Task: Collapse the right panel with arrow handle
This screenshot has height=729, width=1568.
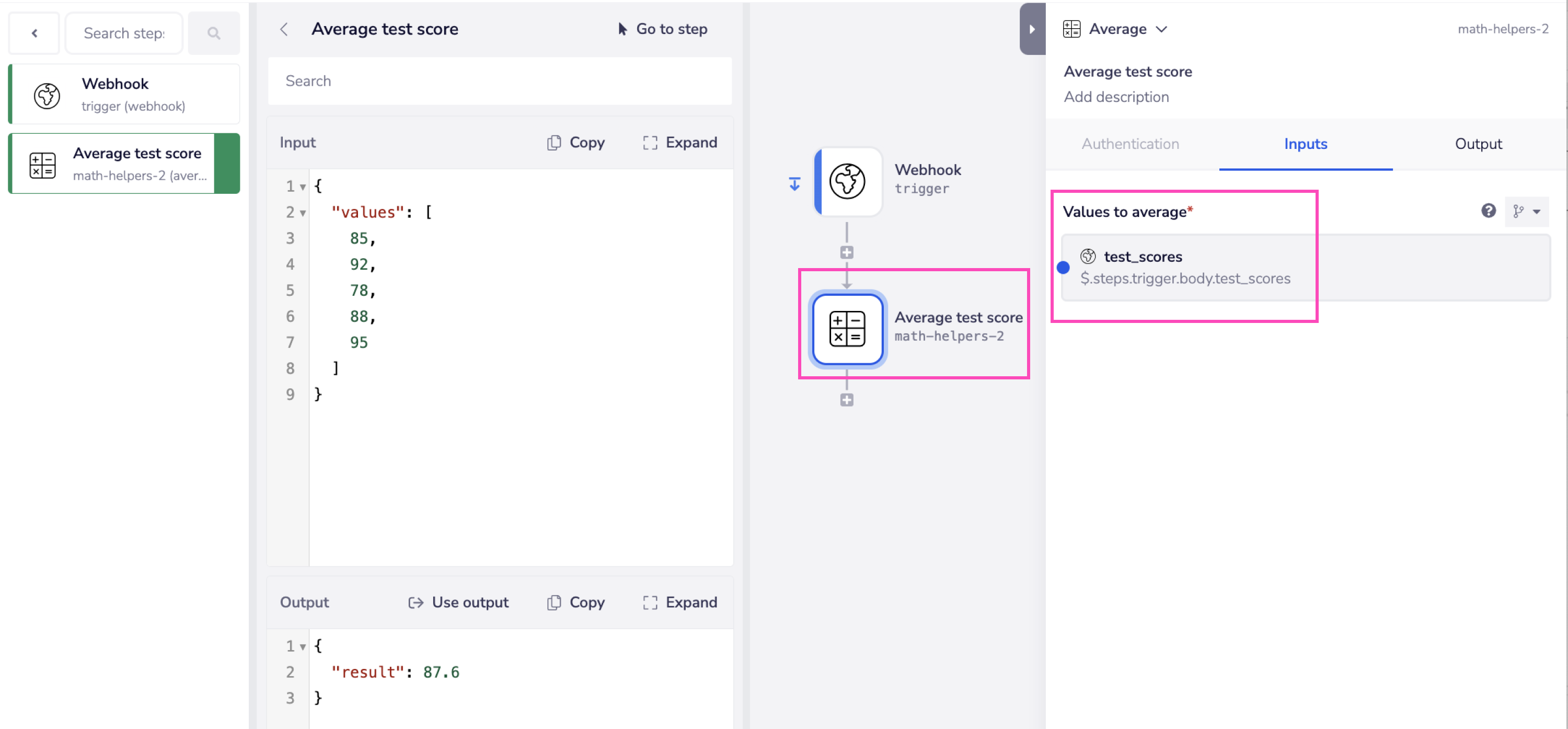Action: pyautogui.click(x=1032, y=29)
